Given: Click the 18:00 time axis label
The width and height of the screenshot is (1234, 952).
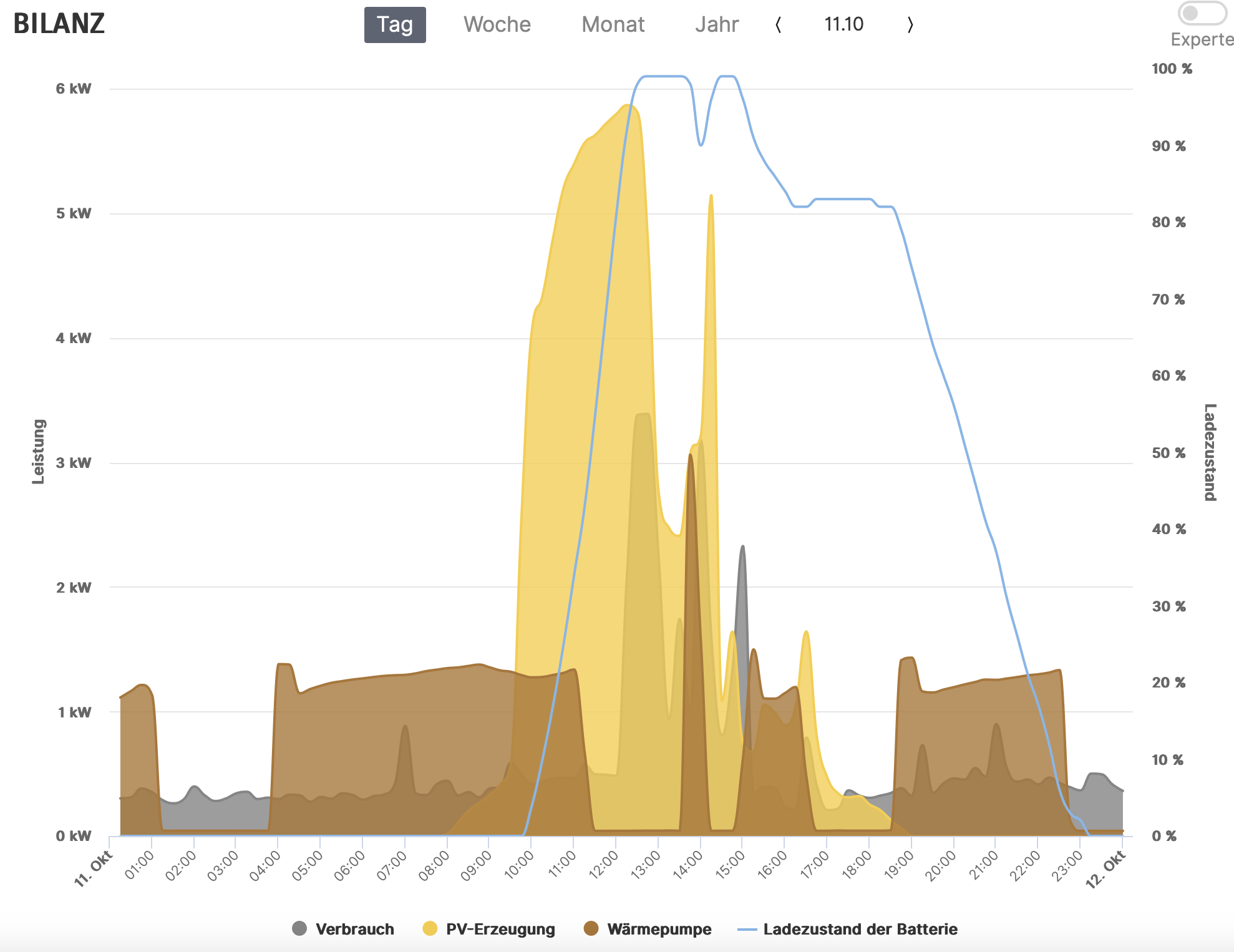Looking at the screenshot, I should click(856, 865).
